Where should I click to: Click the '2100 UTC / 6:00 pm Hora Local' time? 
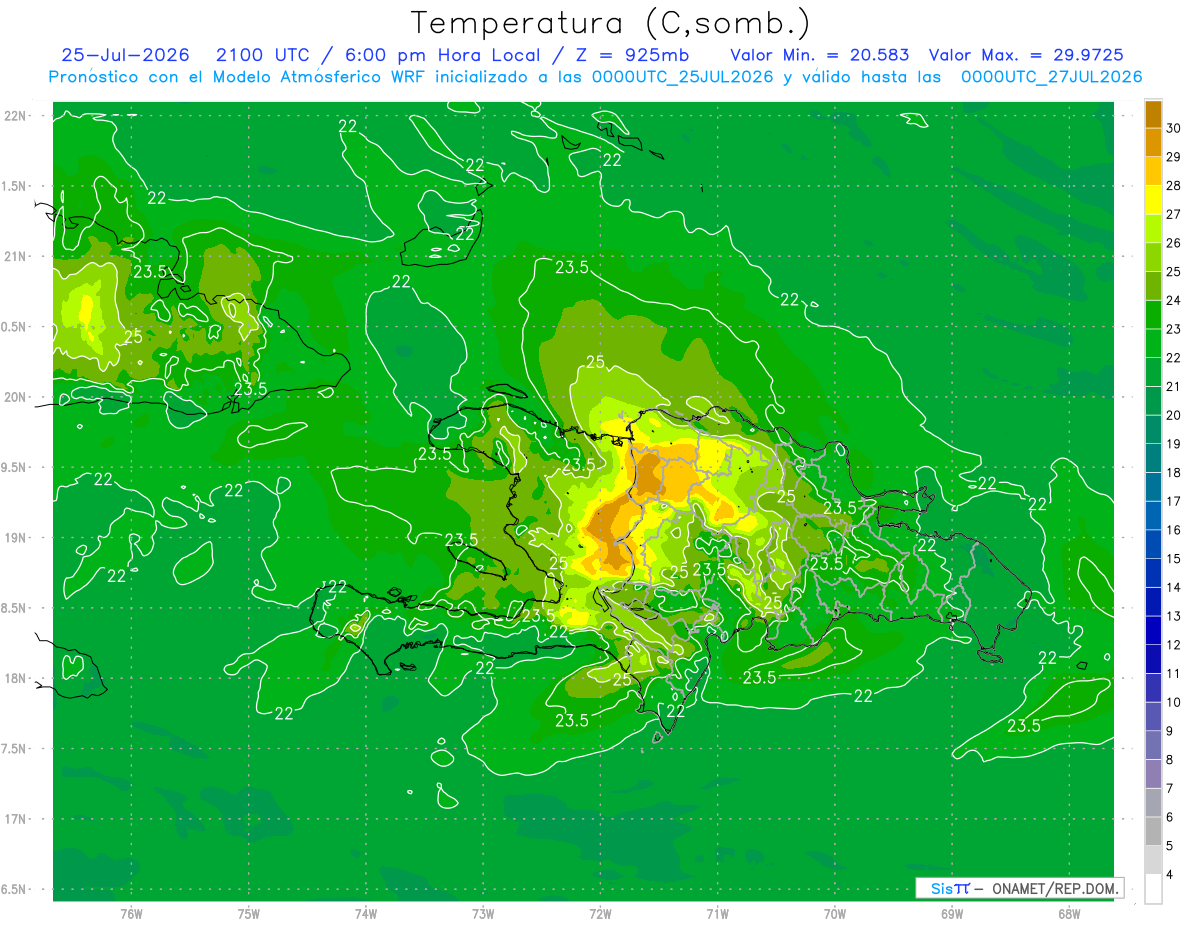pos(379,55)
